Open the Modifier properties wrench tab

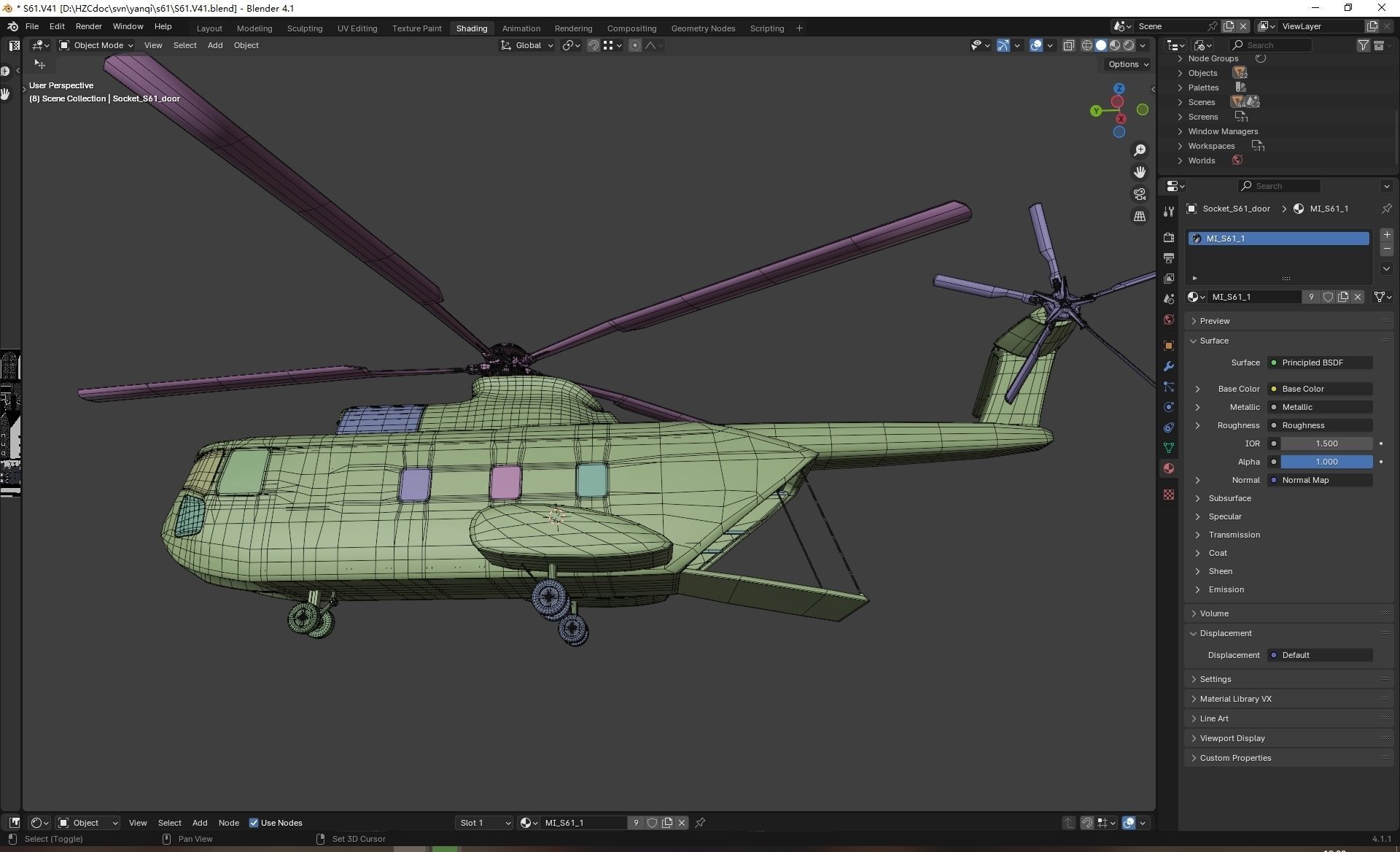click(x=1169, y=366)
